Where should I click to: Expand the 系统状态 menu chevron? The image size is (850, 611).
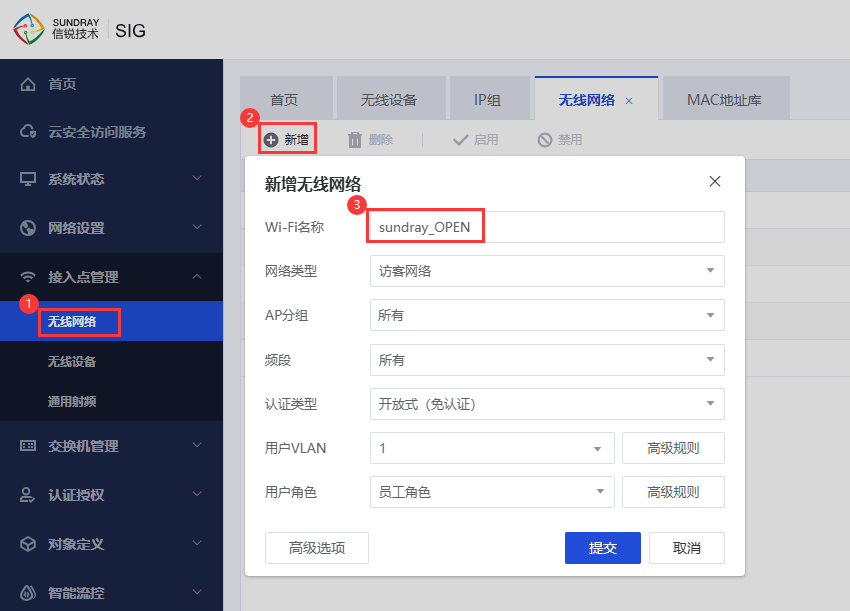tap(197, 178)
